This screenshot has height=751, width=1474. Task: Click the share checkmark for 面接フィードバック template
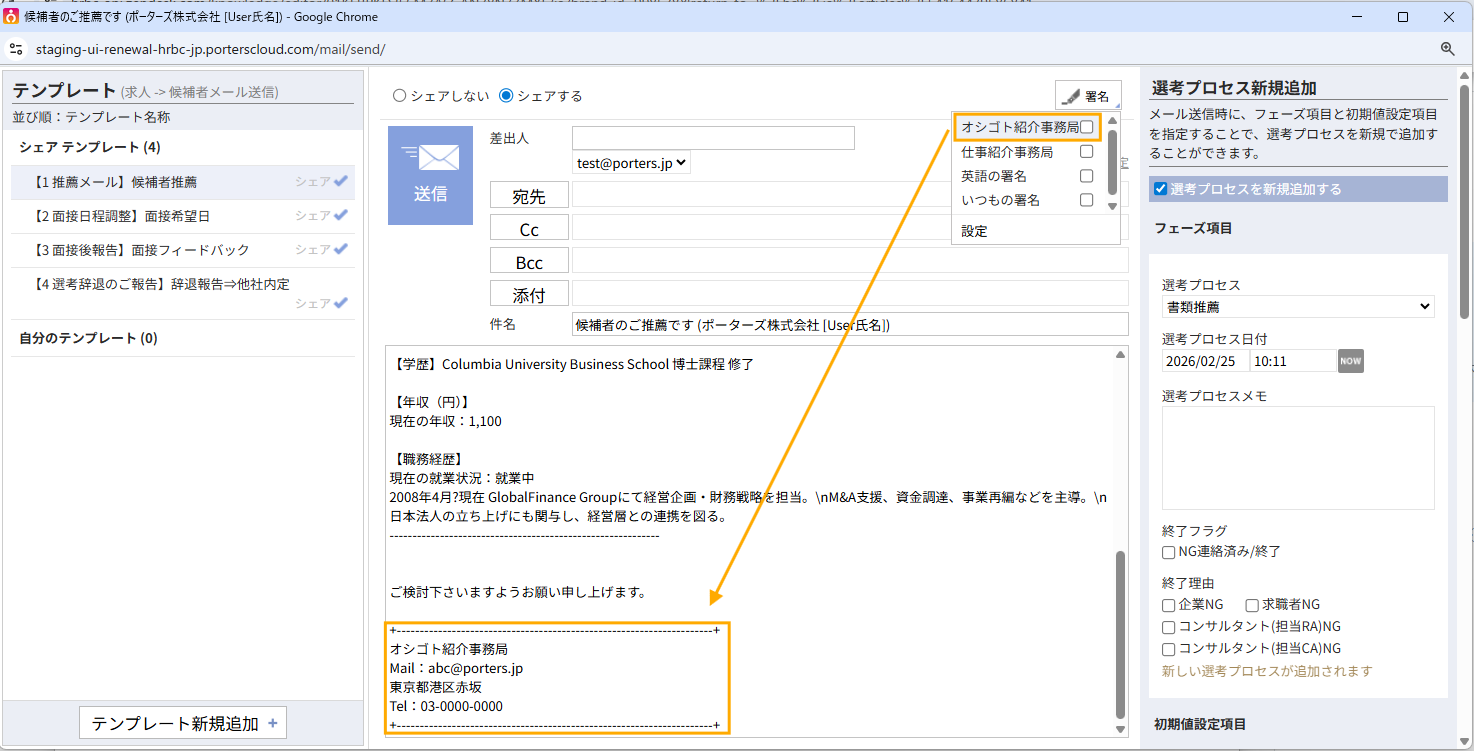click(341, 249)
